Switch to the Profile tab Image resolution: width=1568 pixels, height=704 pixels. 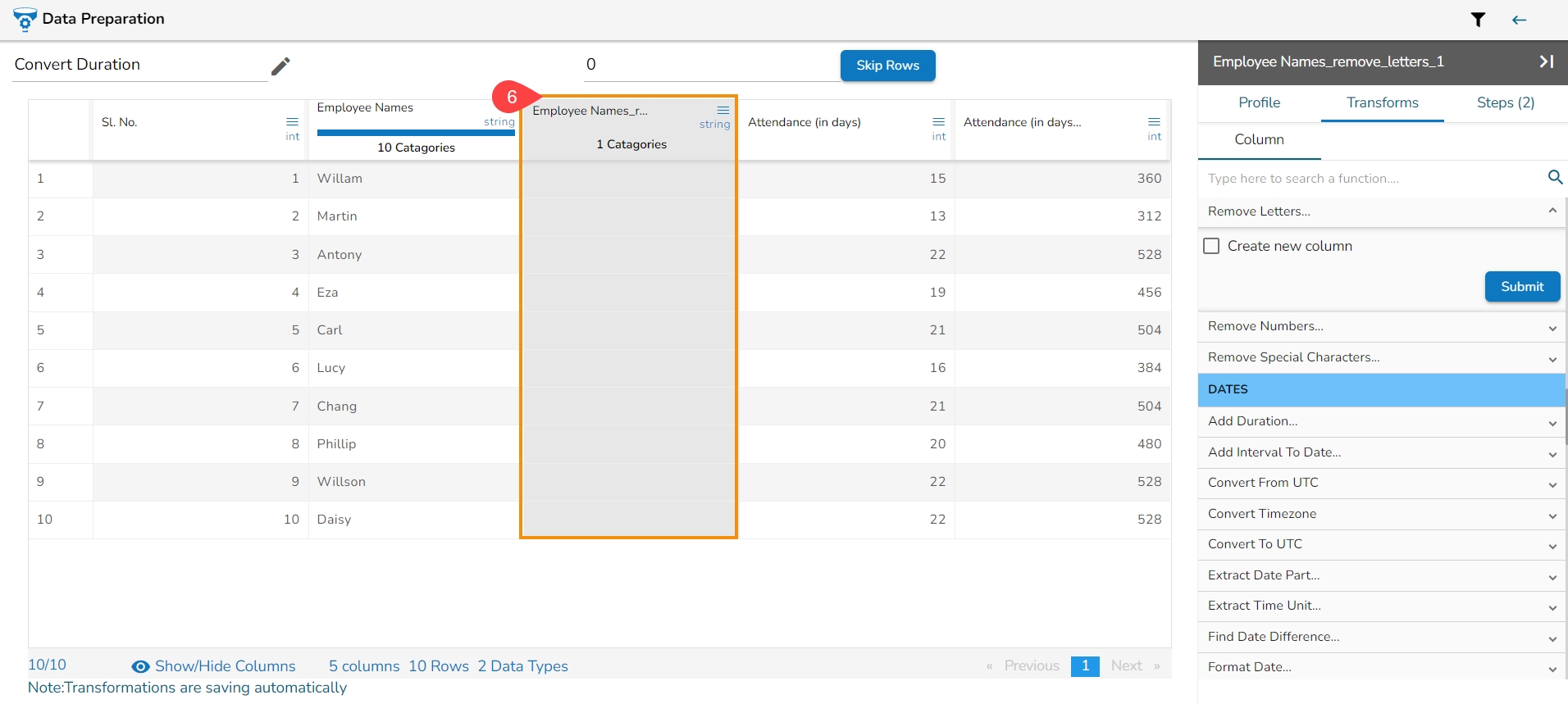coord(1259,102)
